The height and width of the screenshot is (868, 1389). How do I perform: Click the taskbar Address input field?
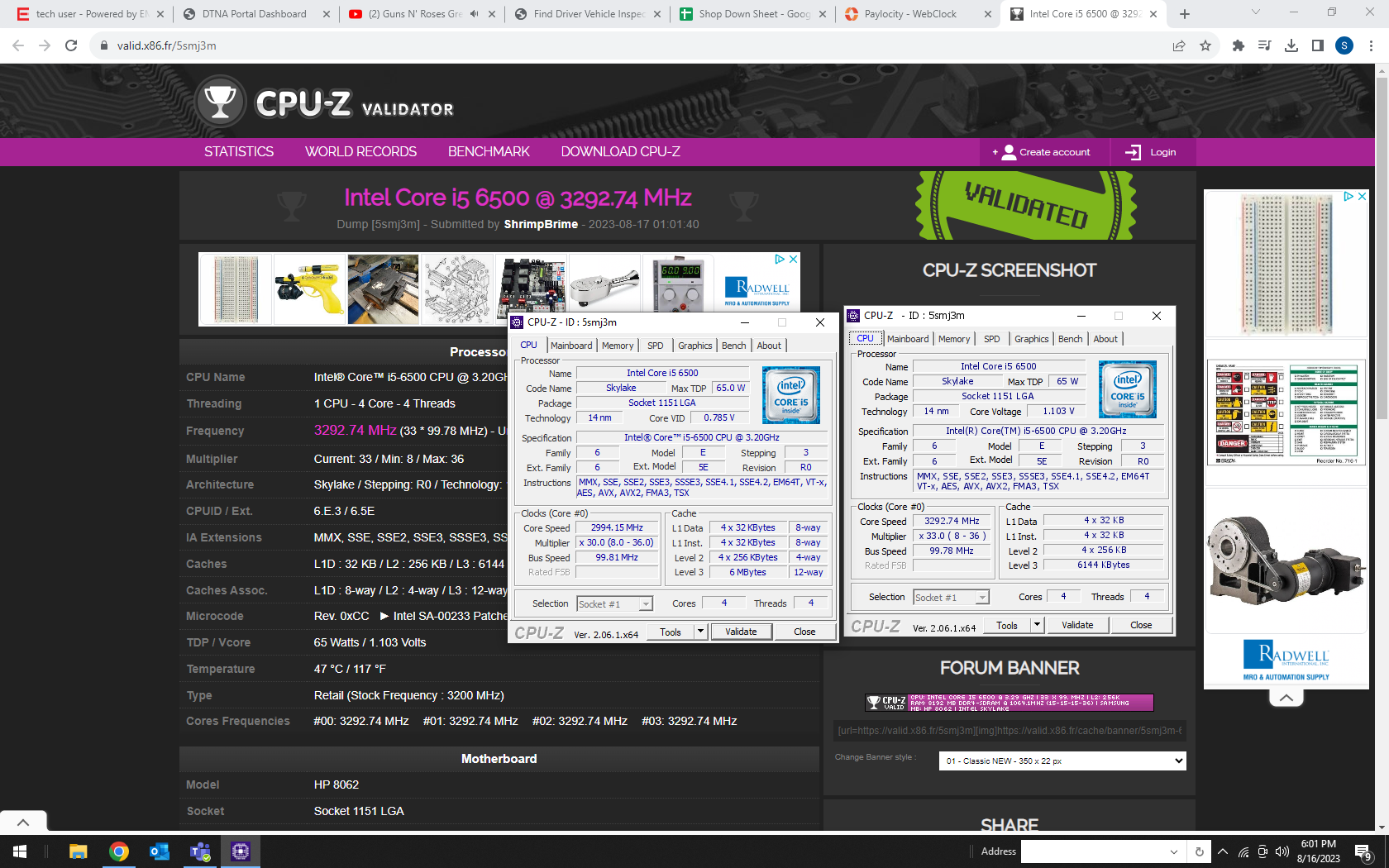(1094, 851)
